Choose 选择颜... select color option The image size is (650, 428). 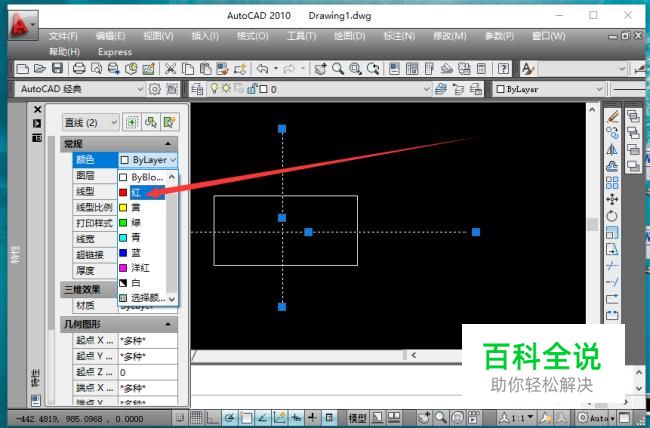143,298
